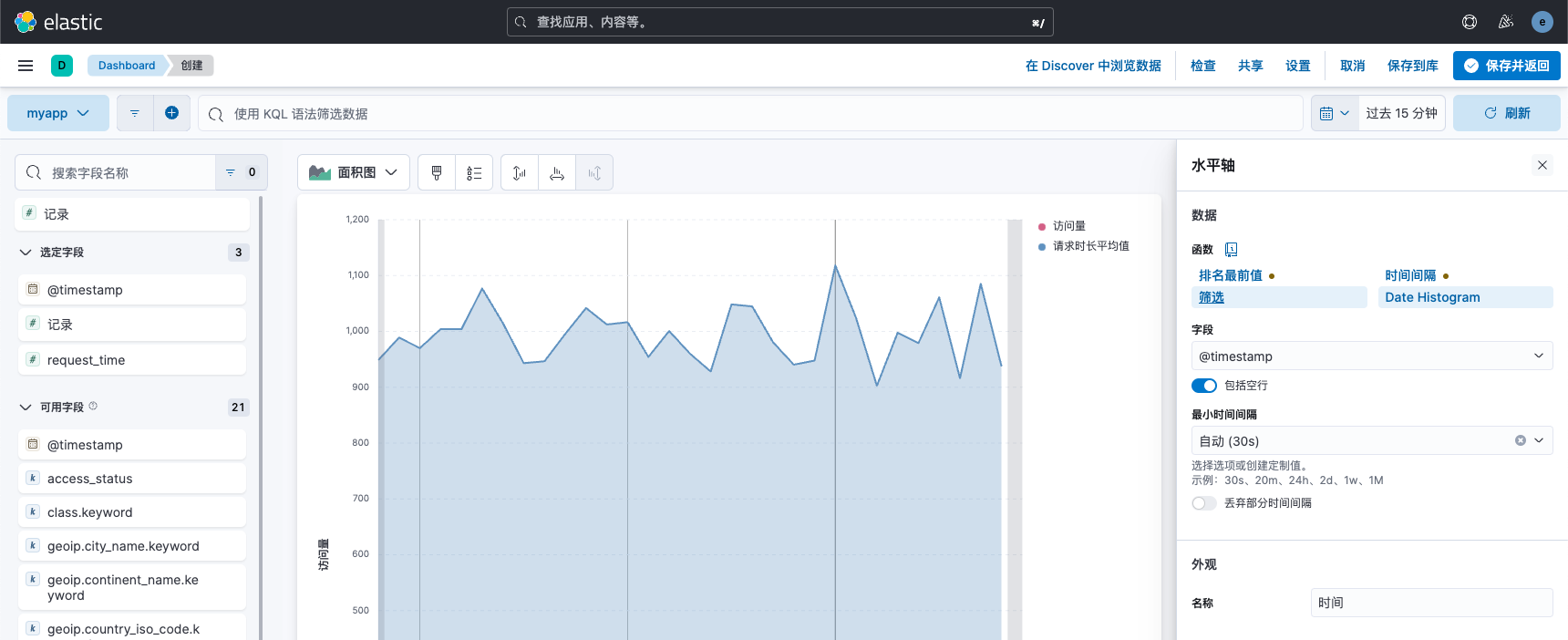Click the 创建 breadcrumb
Viewport: 1568px width, 640px height.
(x=191, y=66)
